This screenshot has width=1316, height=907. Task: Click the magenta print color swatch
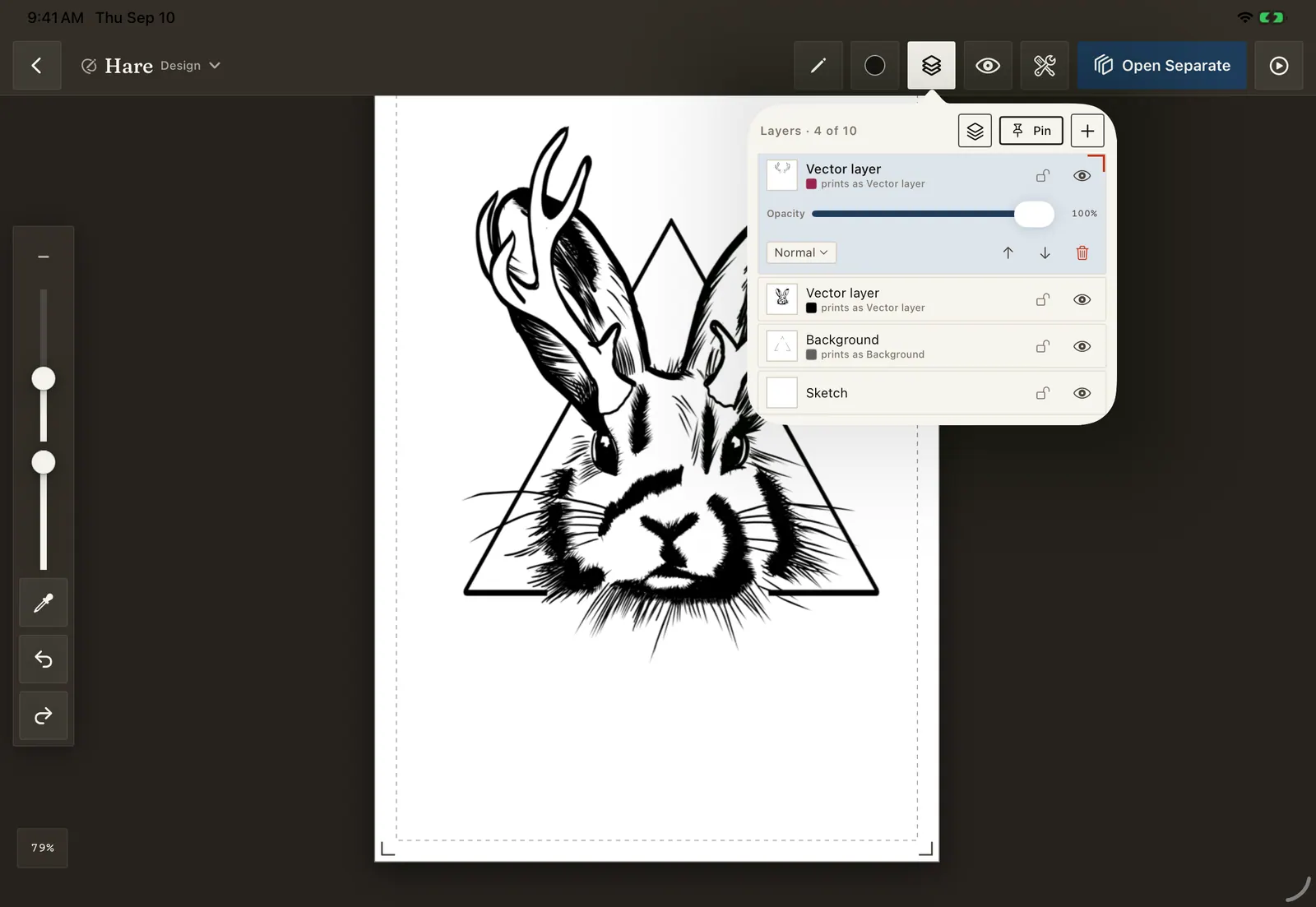[x=812, y=184]
